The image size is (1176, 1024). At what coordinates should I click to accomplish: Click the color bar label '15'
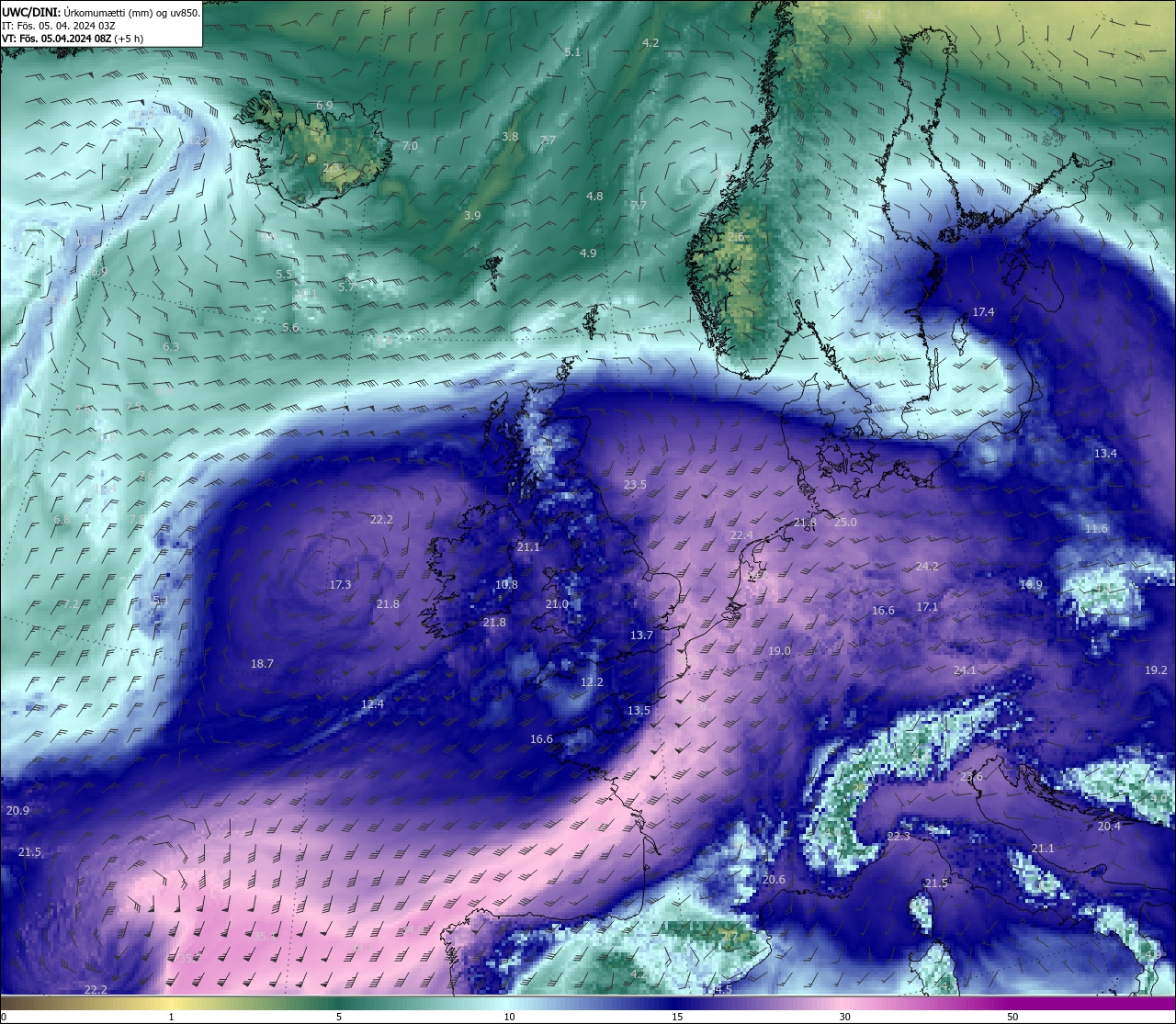point(677,1017)
